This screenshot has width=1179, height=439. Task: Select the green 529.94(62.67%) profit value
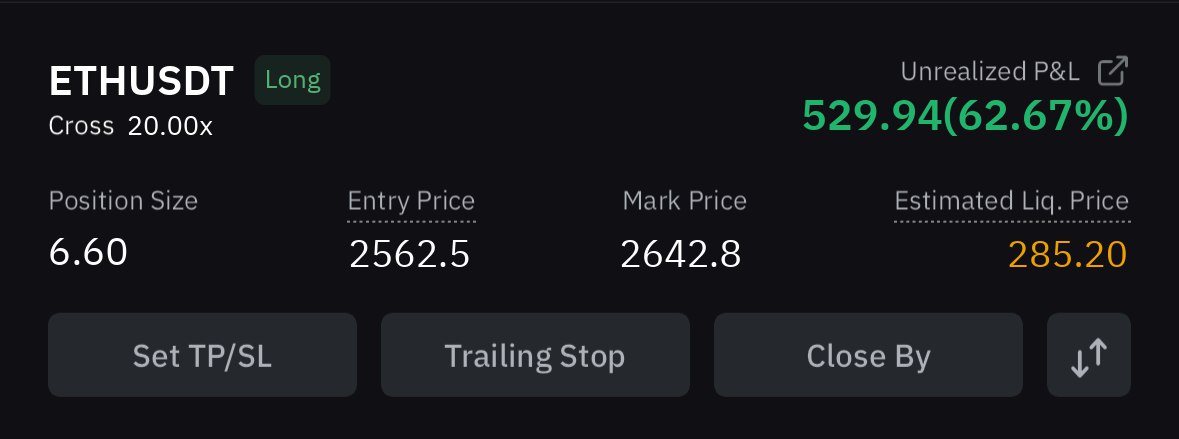[965, 116]
